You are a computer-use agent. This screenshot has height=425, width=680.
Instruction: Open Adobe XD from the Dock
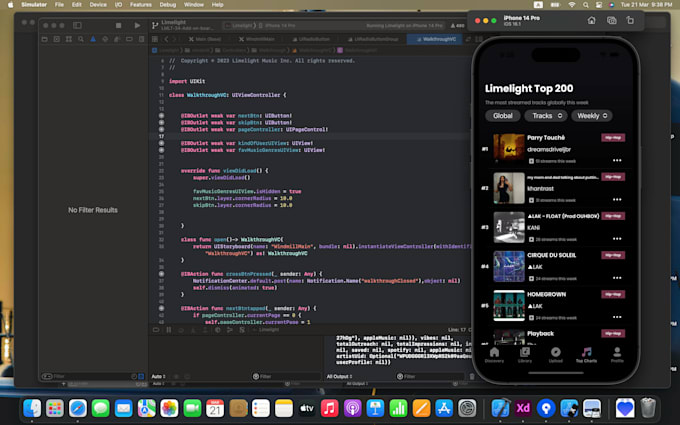(523, 408)
